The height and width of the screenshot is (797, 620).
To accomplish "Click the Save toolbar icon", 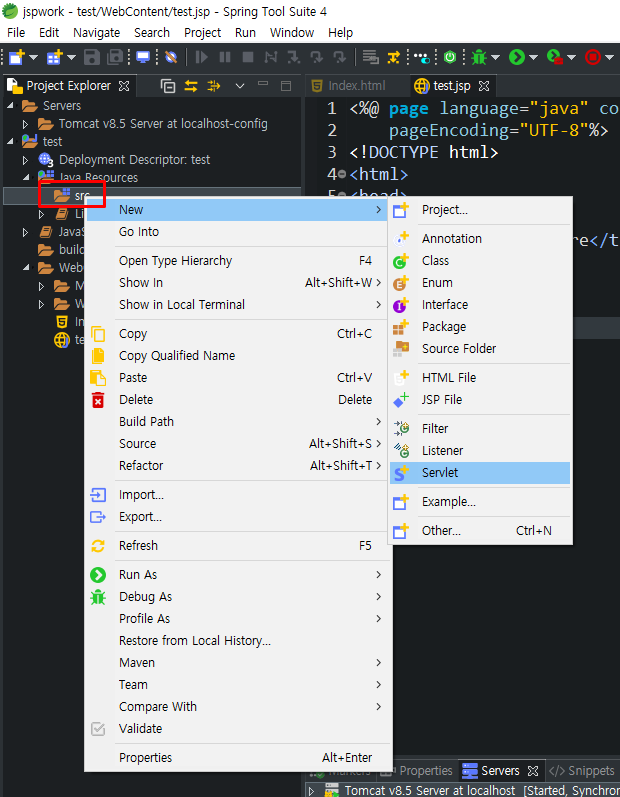I will 91,57.
